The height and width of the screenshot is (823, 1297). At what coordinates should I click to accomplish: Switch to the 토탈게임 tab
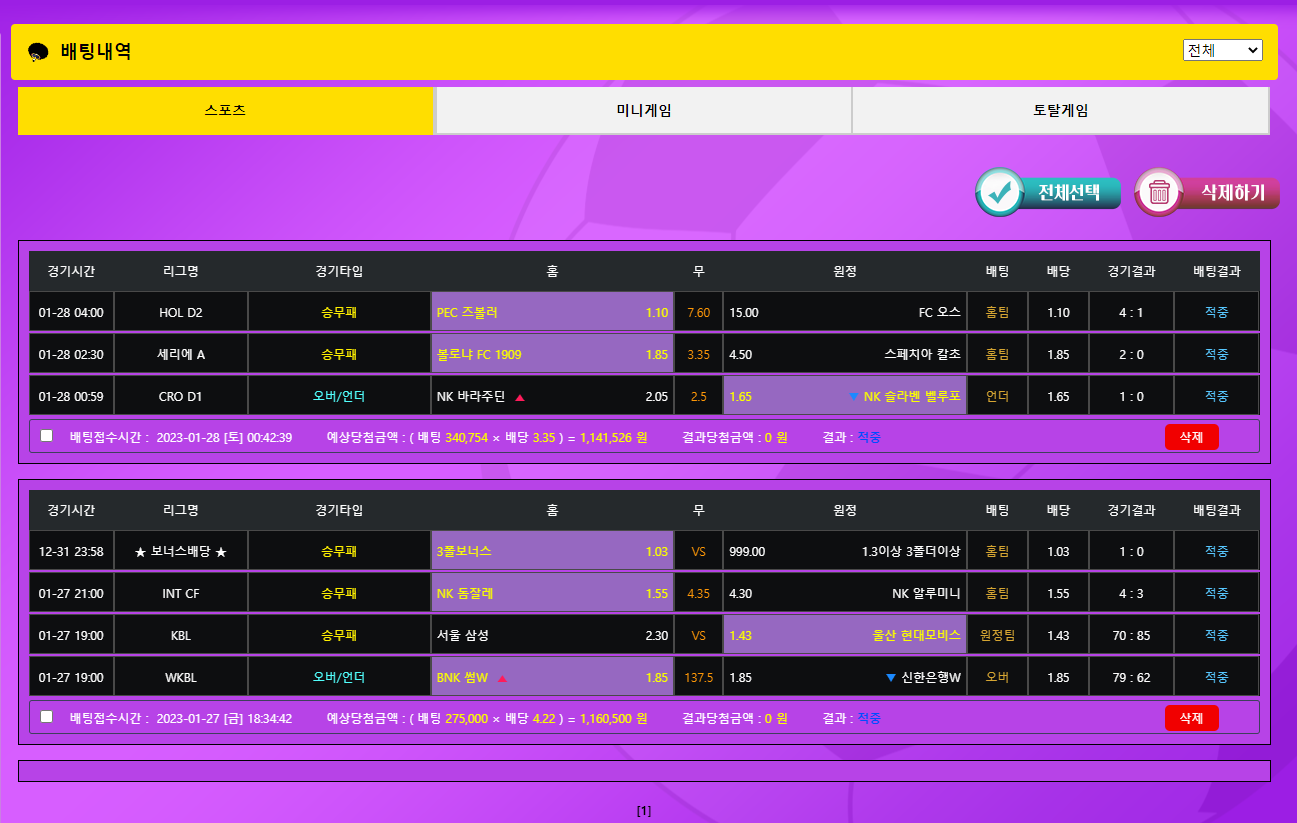pos(1060,111)
